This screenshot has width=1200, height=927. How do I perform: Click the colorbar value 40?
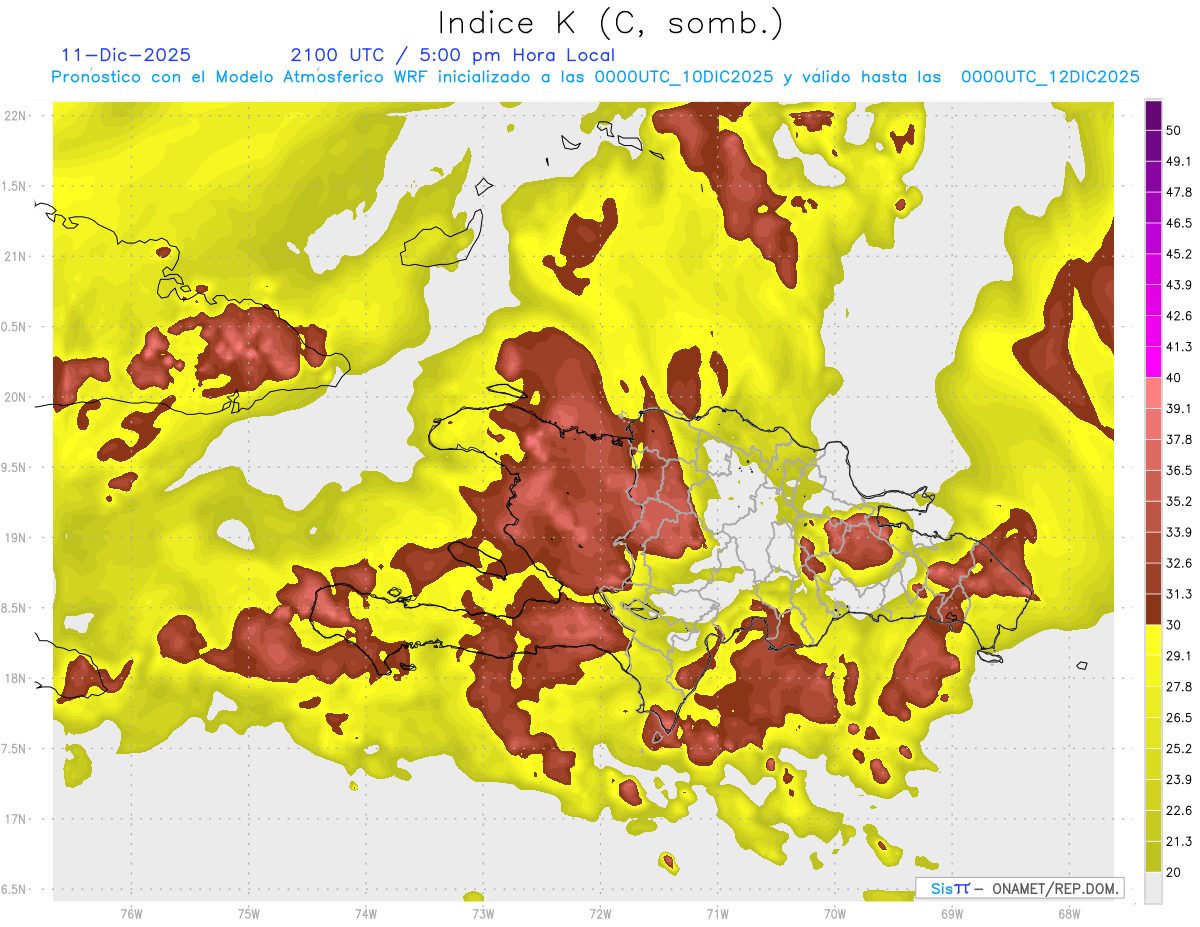point(1175,379)
